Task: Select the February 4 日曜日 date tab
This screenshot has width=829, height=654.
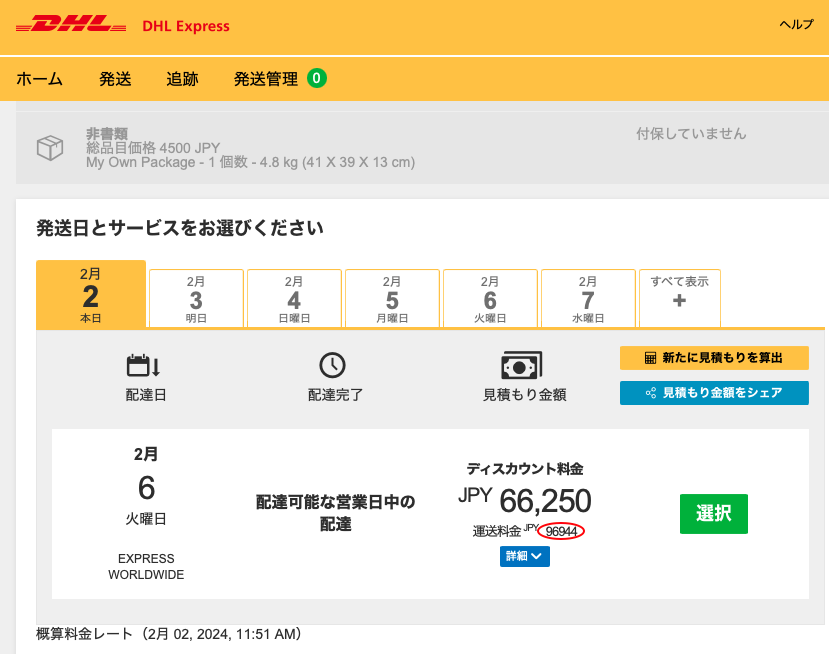Action: [x=294, y=298]
